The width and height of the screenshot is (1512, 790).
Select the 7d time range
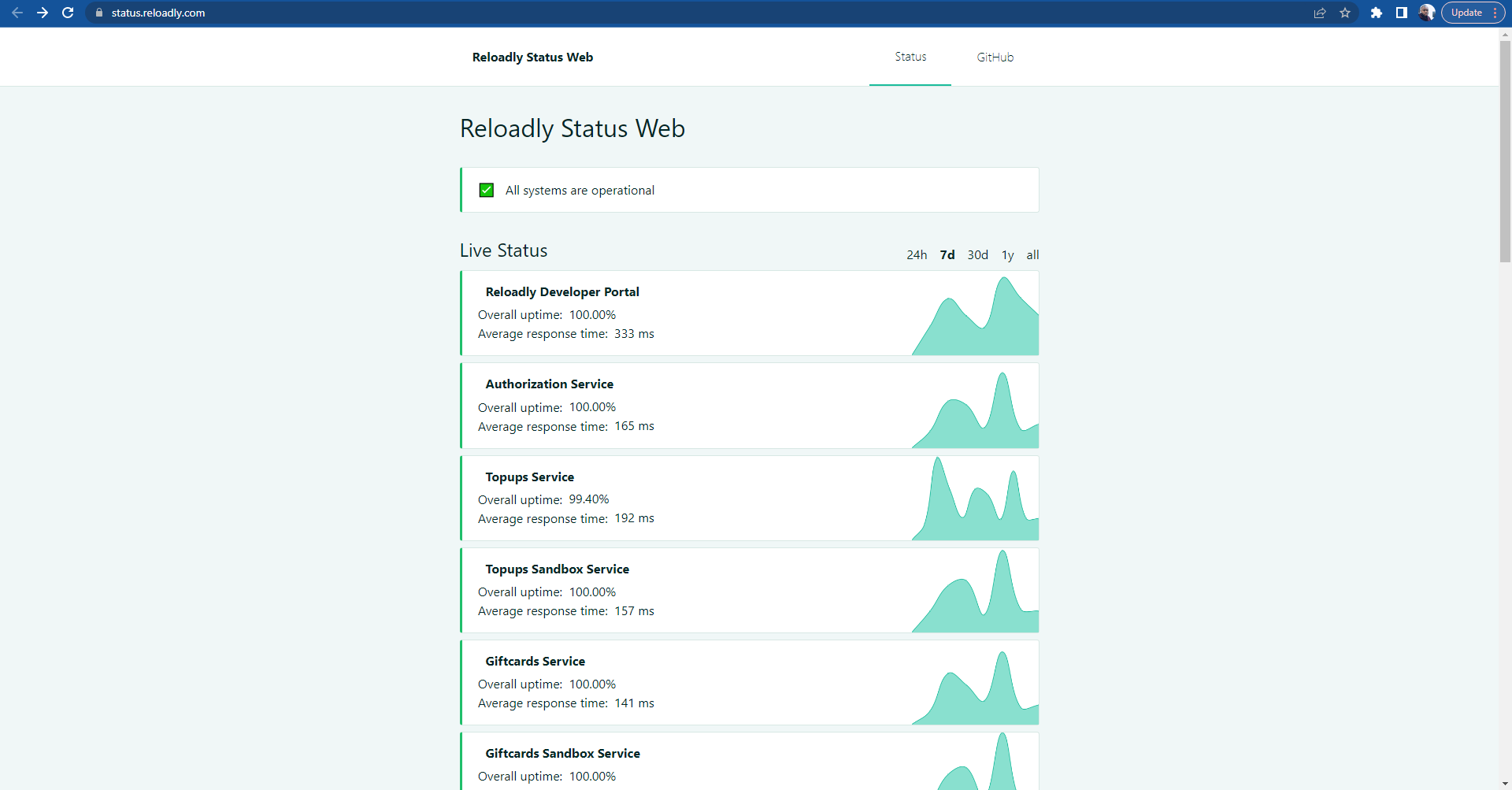tap(947, 255)
